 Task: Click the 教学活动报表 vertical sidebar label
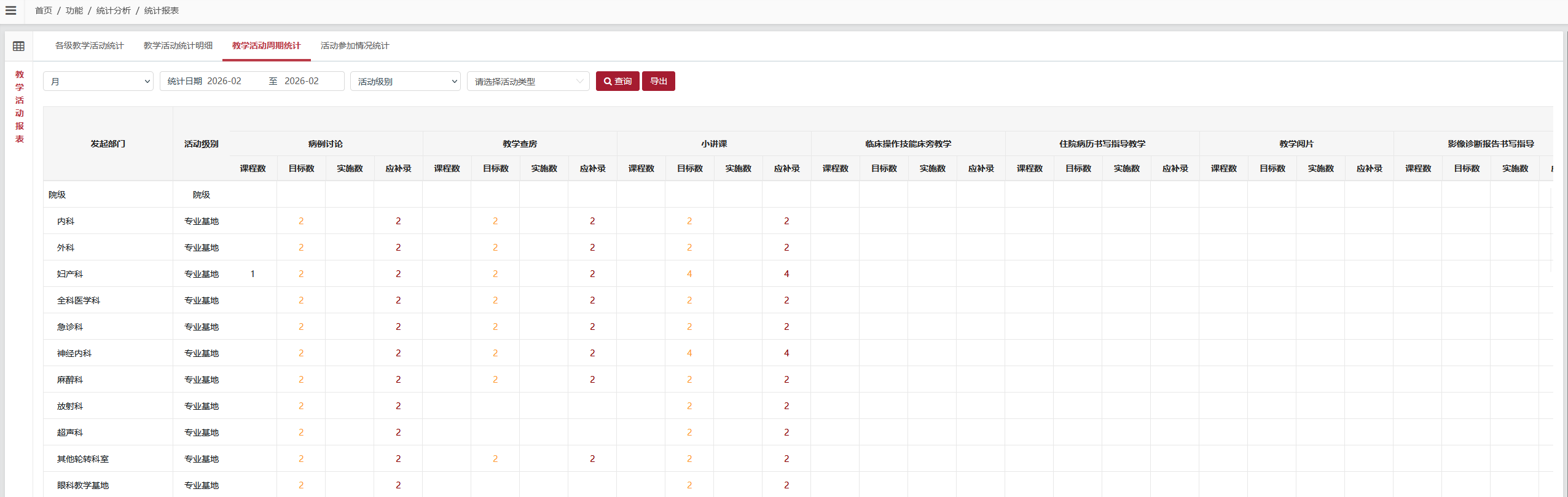pos(20,106)
